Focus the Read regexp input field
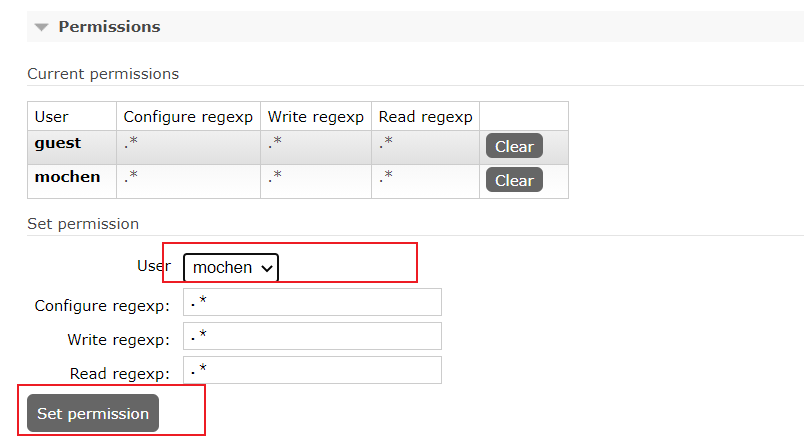 312,370
